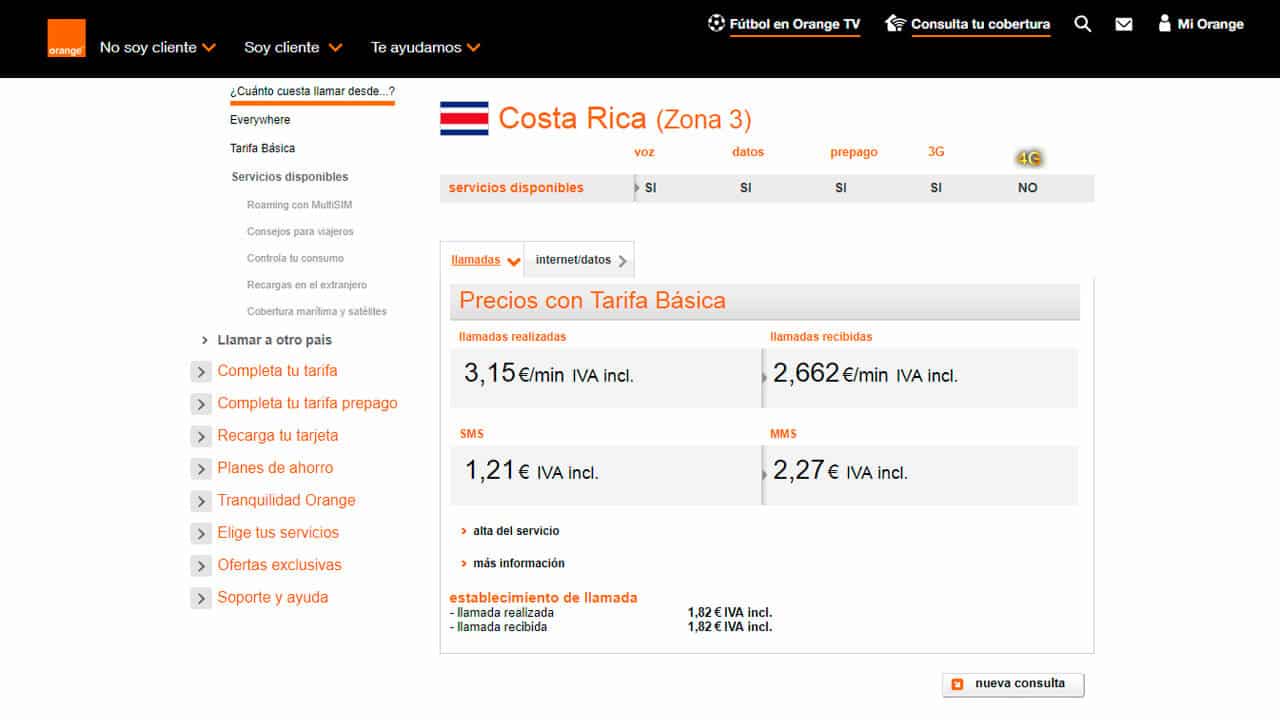The width and height of the screenshot is (1280, 720).
Task: Click the football icon for Orange TV
Action: click(716, 23)
